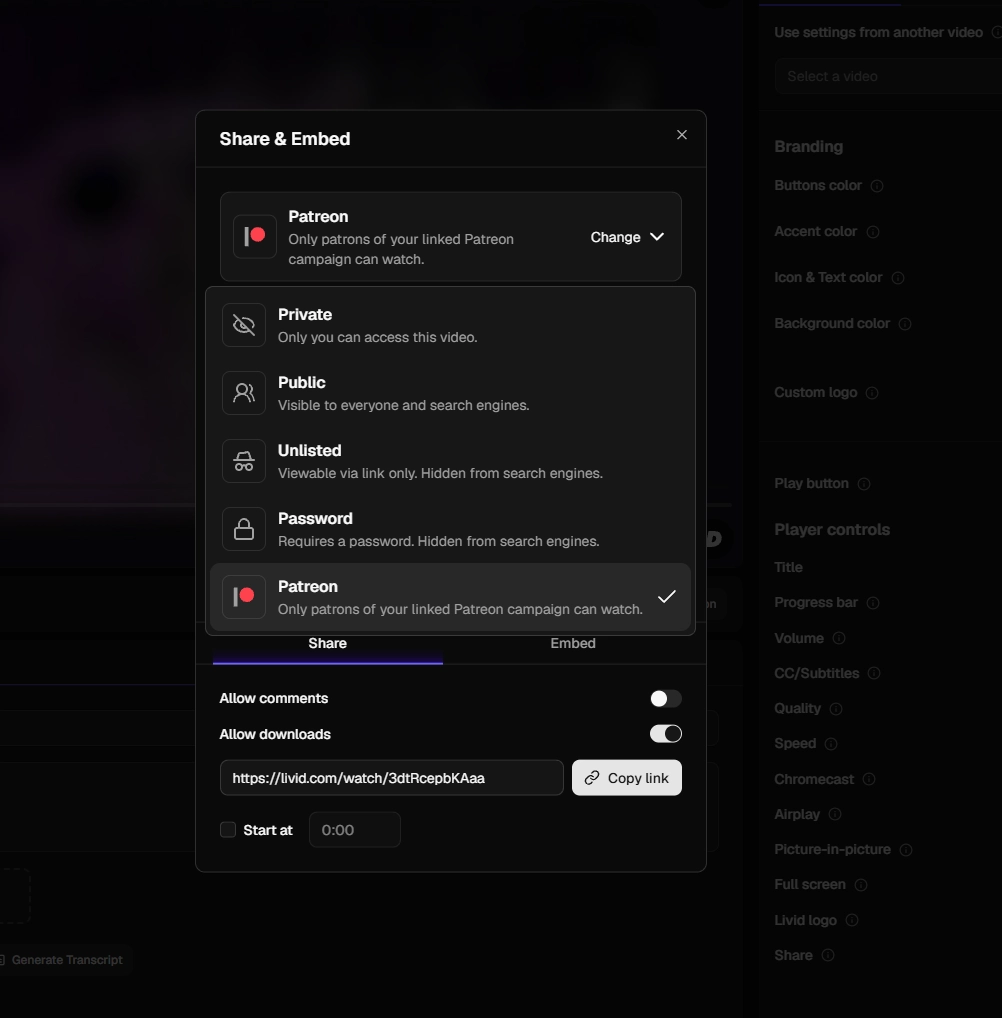Select the Private visibility option
1002x1018 pixels.
[x=450, y=325]
